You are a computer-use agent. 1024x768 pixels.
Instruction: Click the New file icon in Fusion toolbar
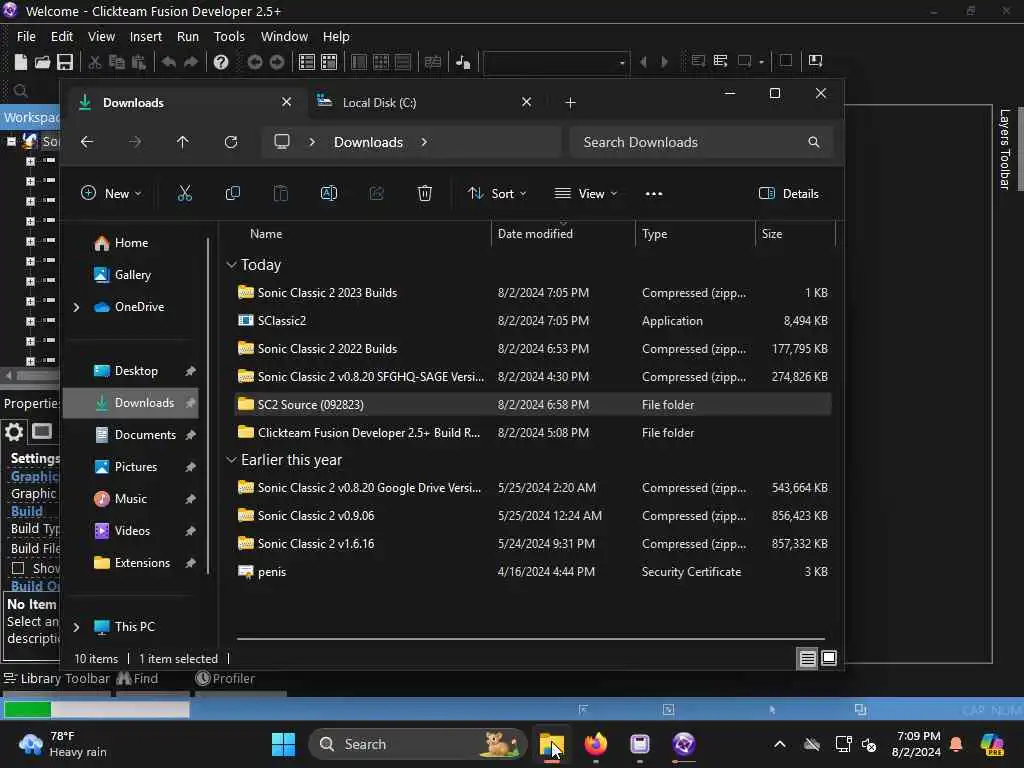coord(20,62)
